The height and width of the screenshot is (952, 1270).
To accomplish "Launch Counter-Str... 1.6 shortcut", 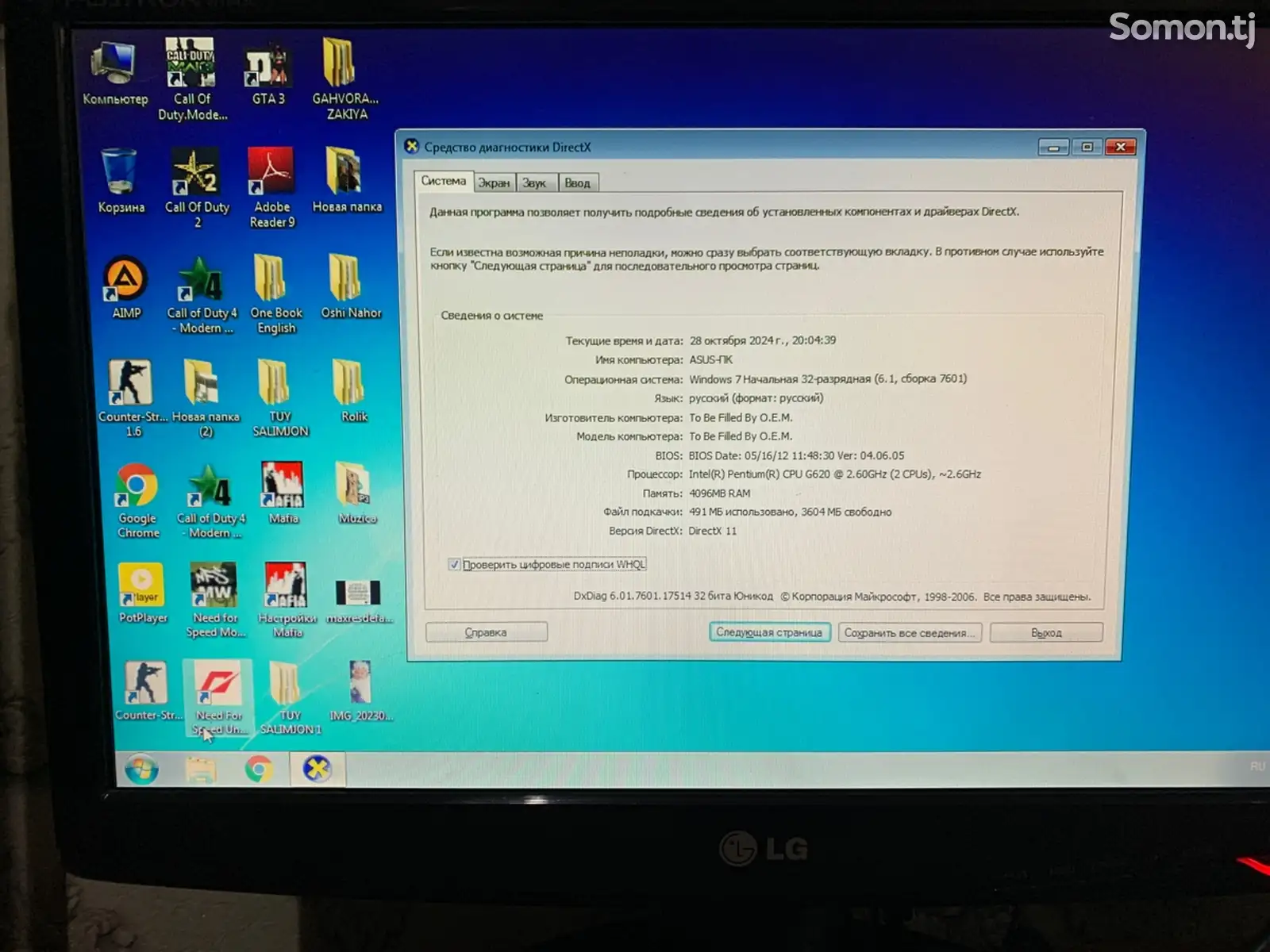I will pos(133,399).
